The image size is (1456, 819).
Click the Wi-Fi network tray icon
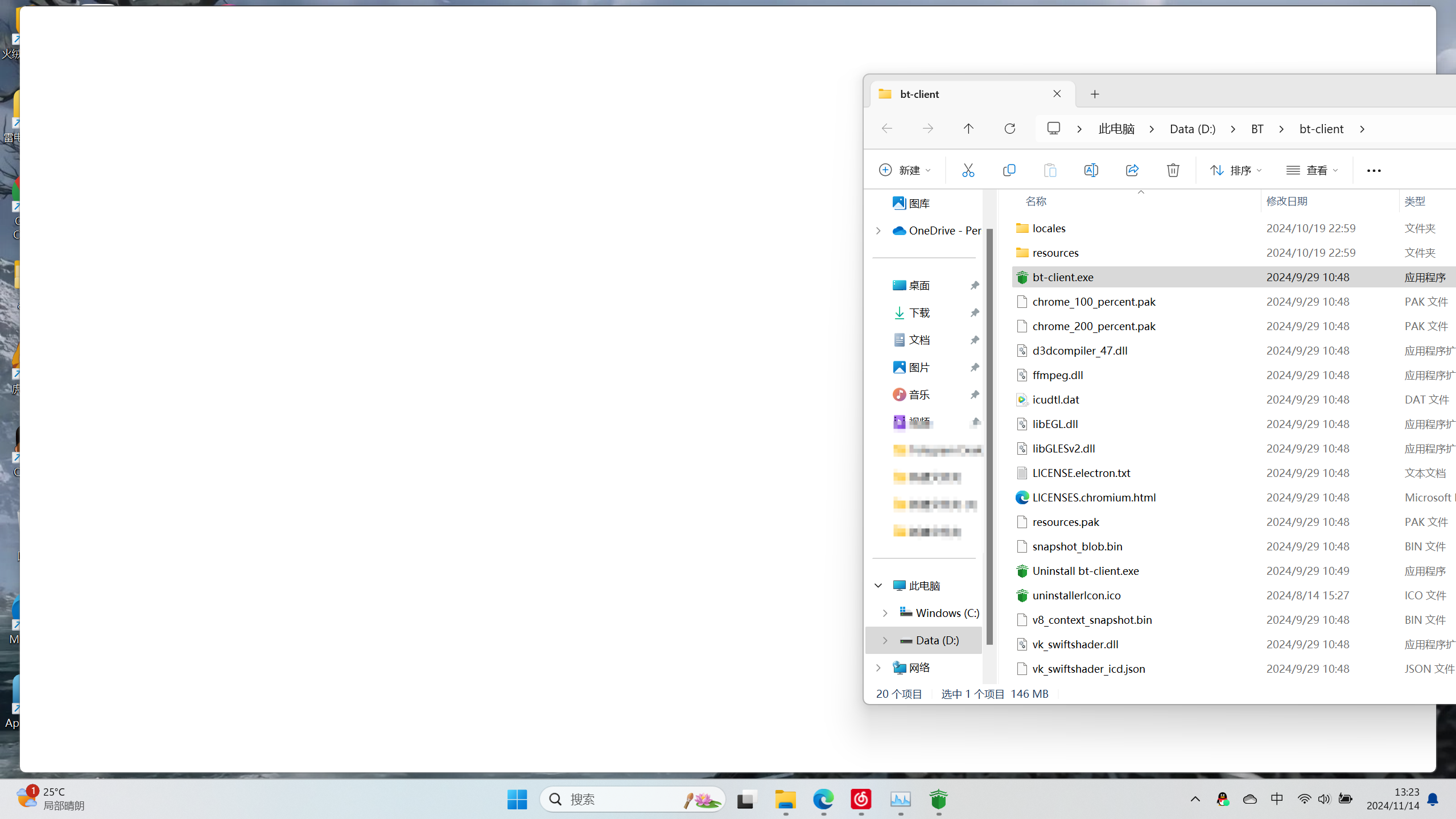click(1304, 799)
